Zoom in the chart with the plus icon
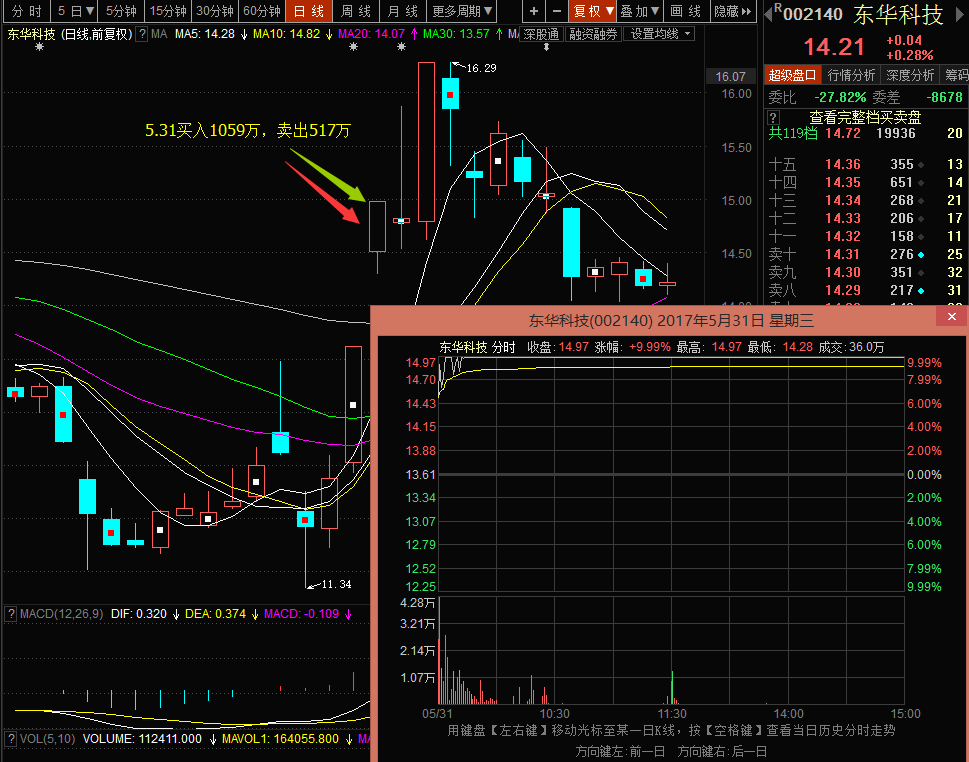969x762 pixels. coord(533,11)
